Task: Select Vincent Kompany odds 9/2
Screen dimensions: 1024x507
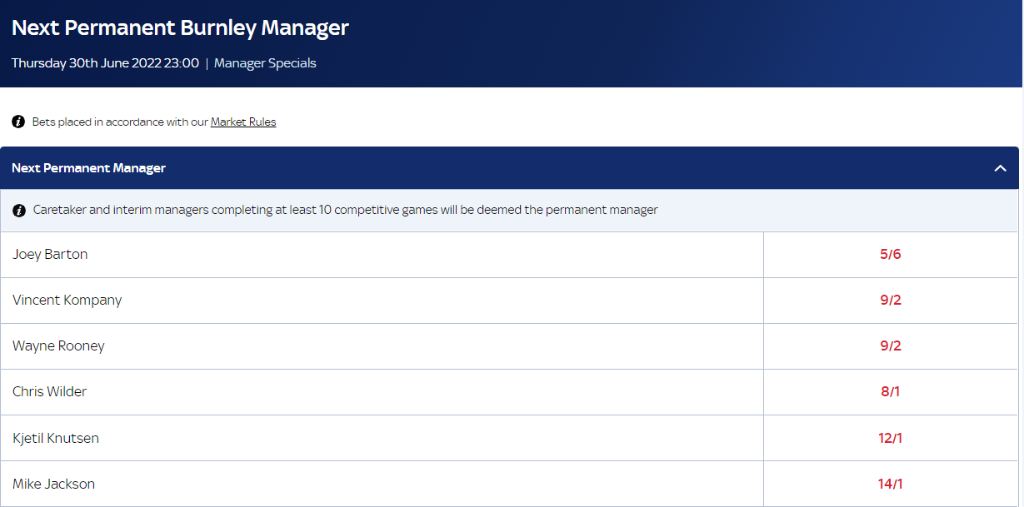Action: coord(890,301)
